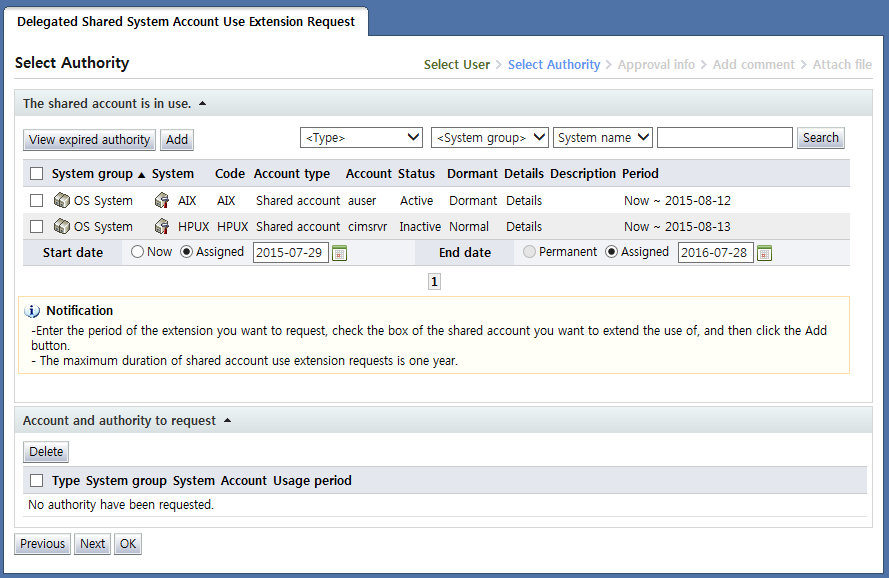Click the Notification info icon
The height and width of the screenshot is (578, 889).
point(32,311)
